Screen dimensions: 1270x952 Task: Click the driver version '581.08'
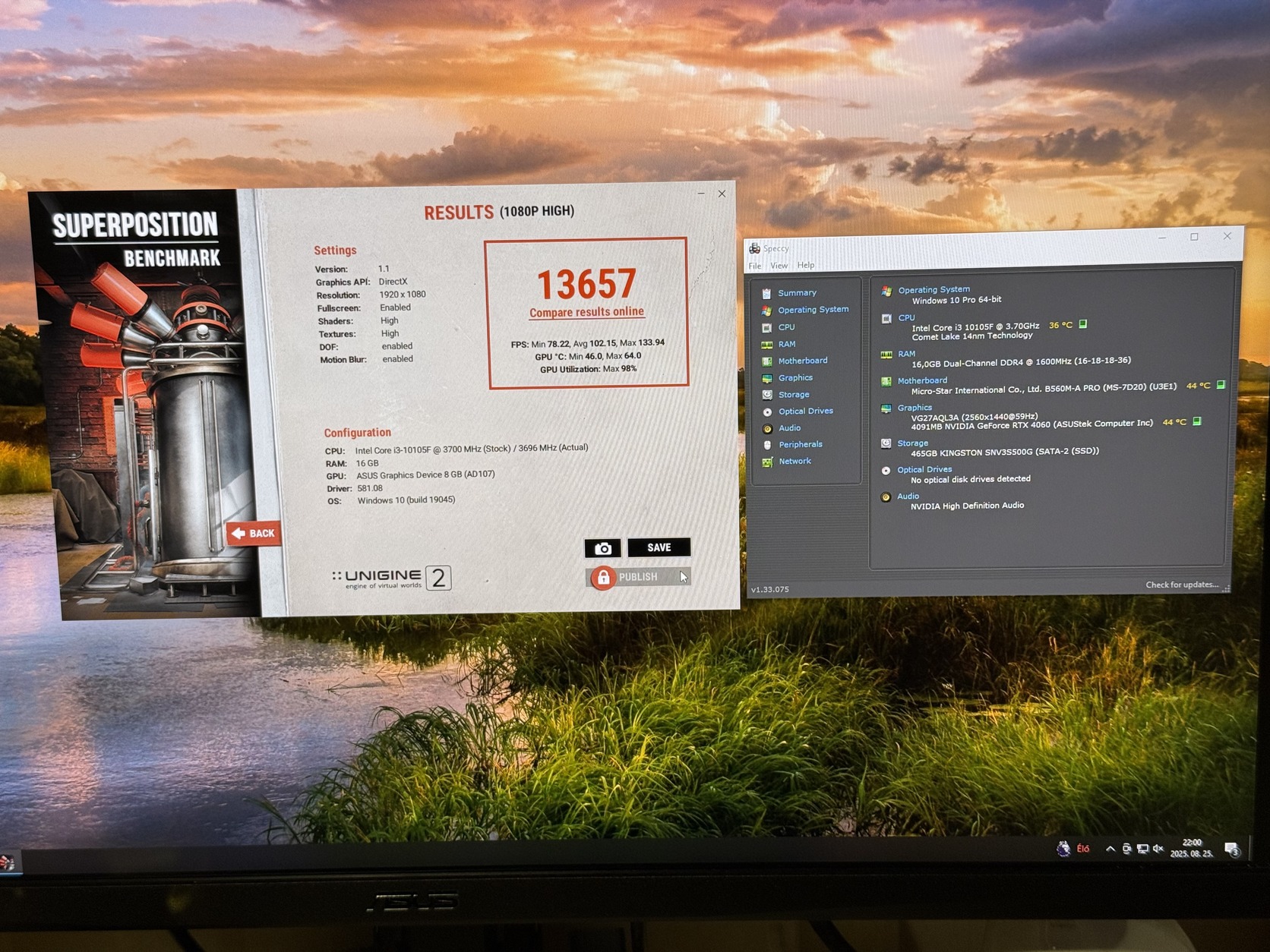click(x=370, y=488)
